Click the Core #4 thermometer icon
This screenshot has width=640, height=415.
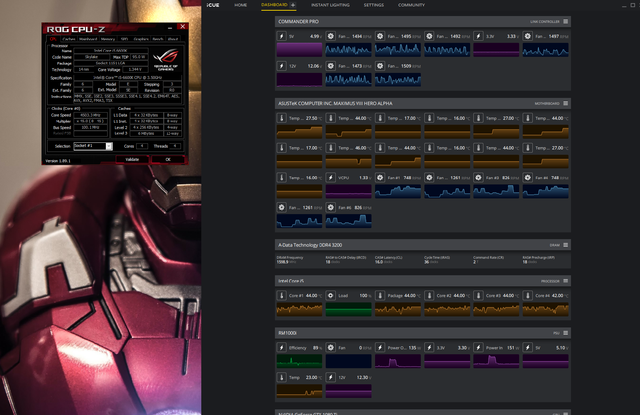527,295
